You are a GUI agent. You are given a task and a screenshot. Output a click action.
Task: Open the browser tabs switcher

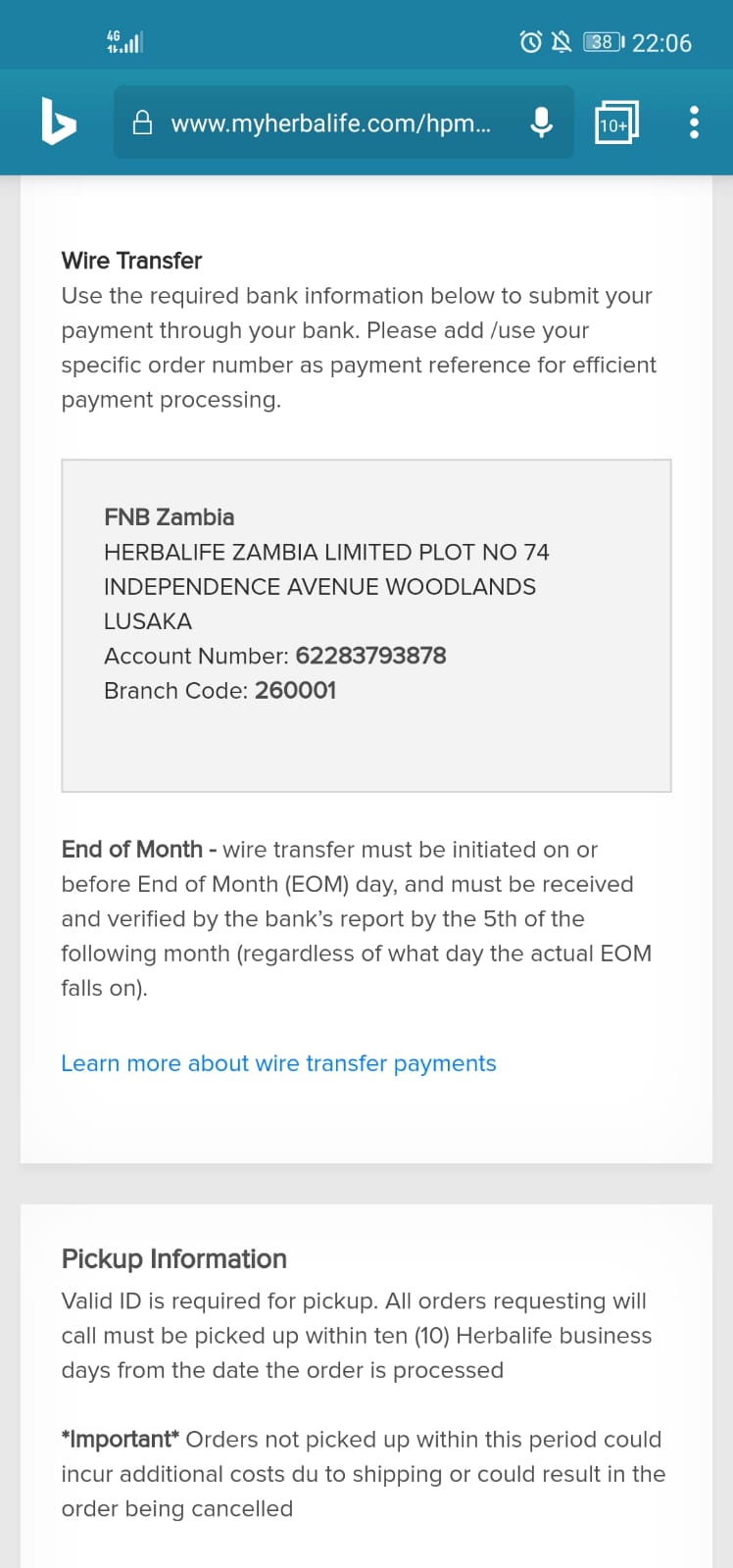point(616,122)
